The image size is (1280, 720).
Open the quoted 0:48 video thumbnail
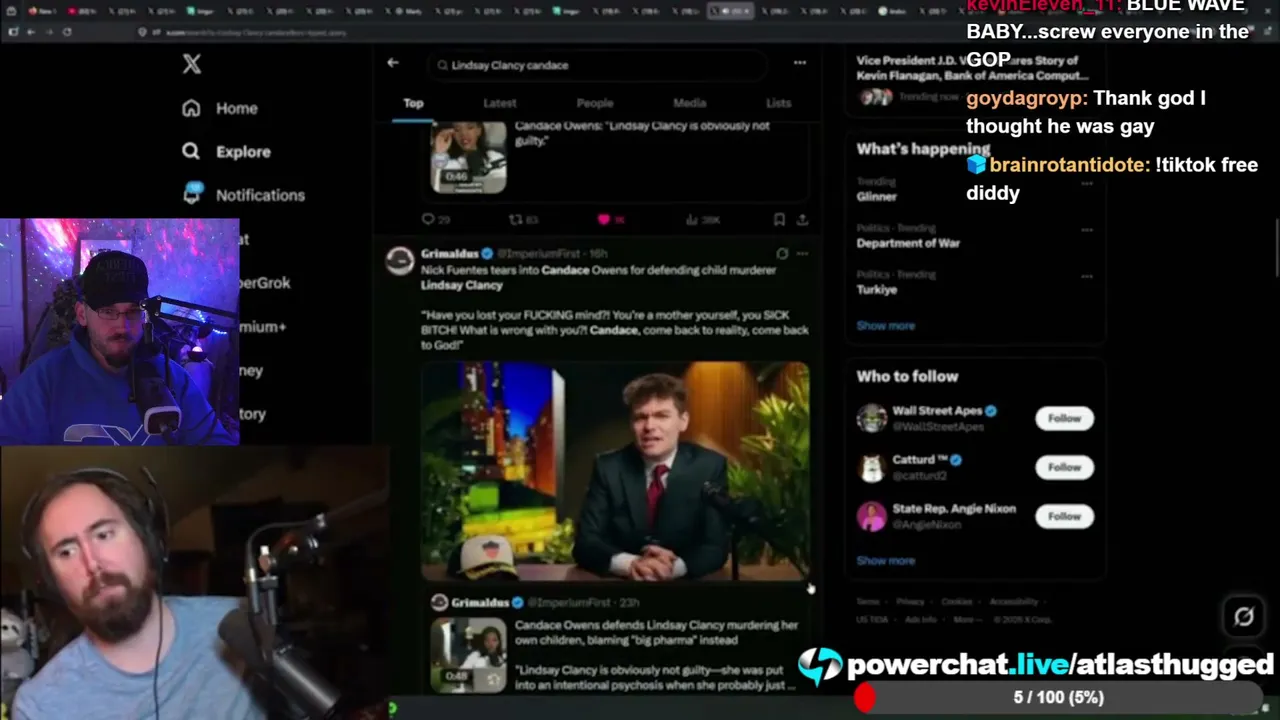click(468, 655)
